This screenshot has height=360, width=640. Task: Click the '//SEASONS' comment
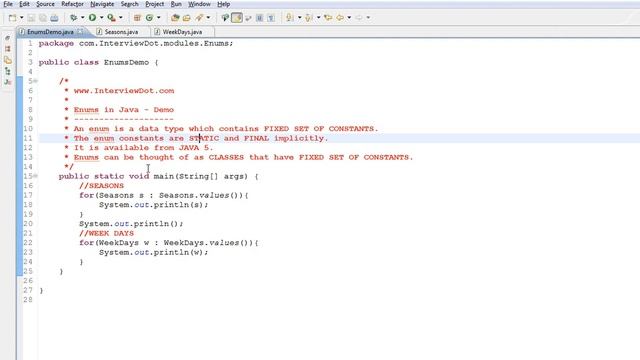click(101, 186)
